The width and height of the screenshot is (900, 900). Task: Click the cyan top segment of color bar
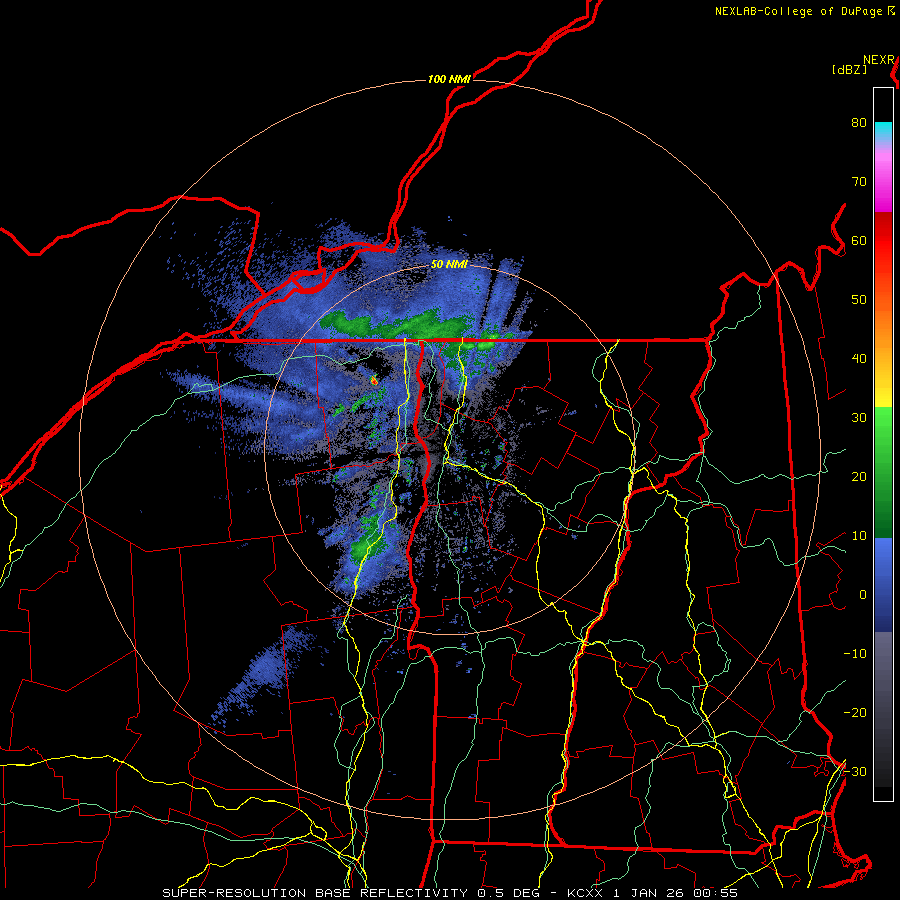tap(883, 132)
